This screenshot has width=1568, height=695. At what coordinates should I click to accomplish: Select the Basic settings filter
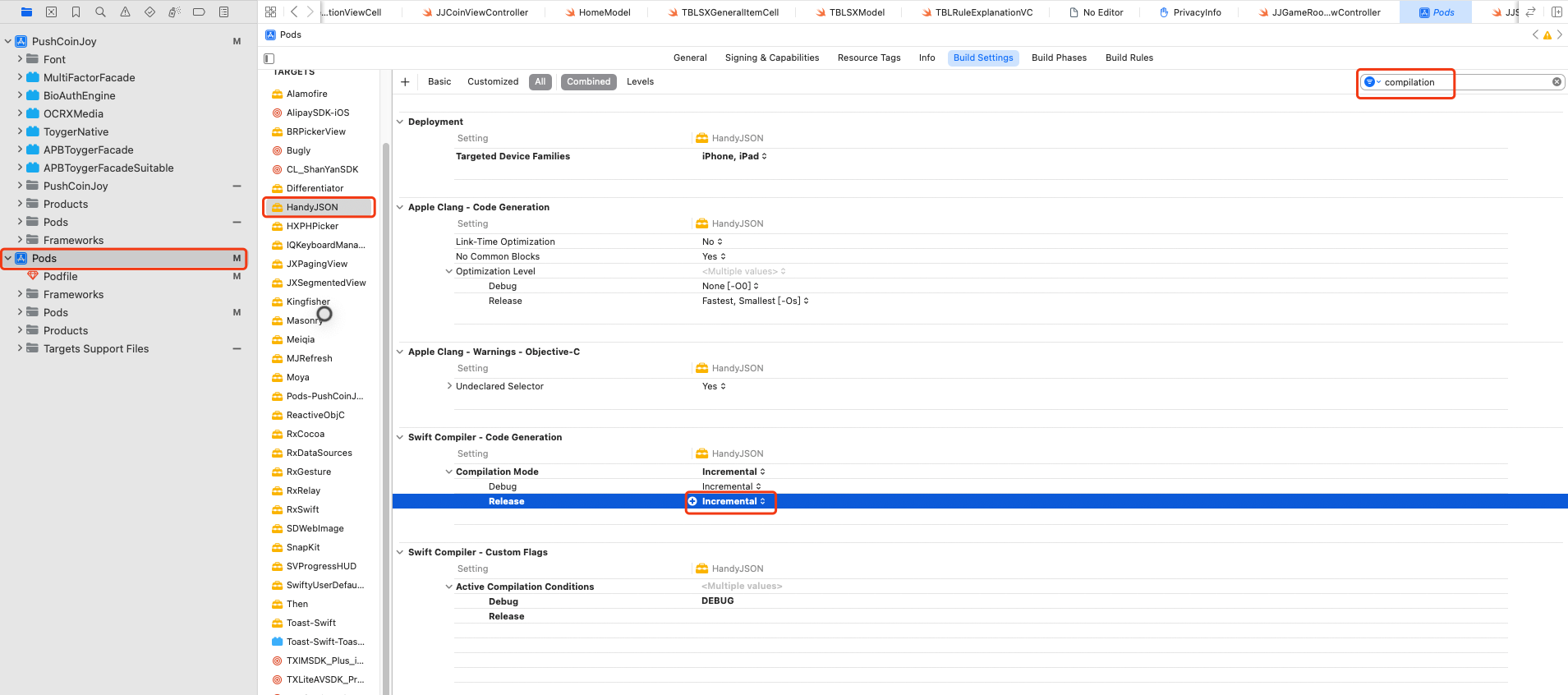(x=439, y=82)
